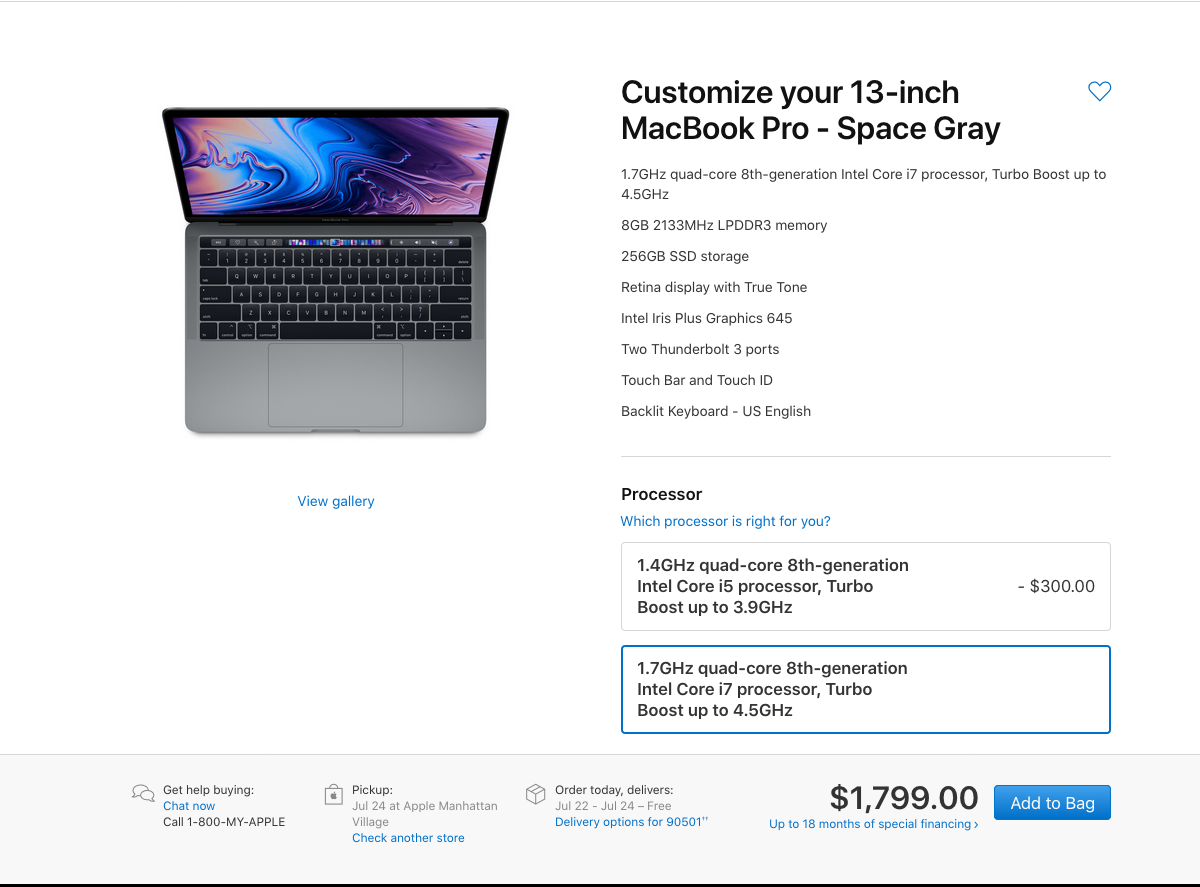The width and height of the screenshot is (1200, 887).
Task: Click the delivery box icon
Action: pos(536,794)
